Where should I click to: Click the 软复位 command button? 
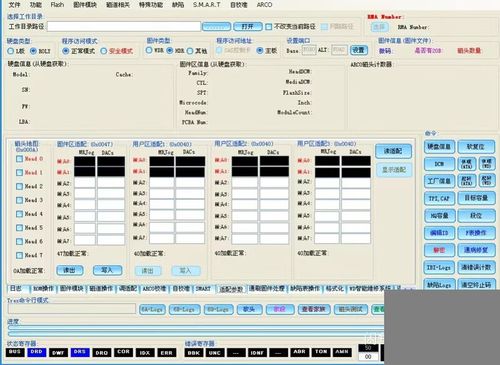point(476,147)
